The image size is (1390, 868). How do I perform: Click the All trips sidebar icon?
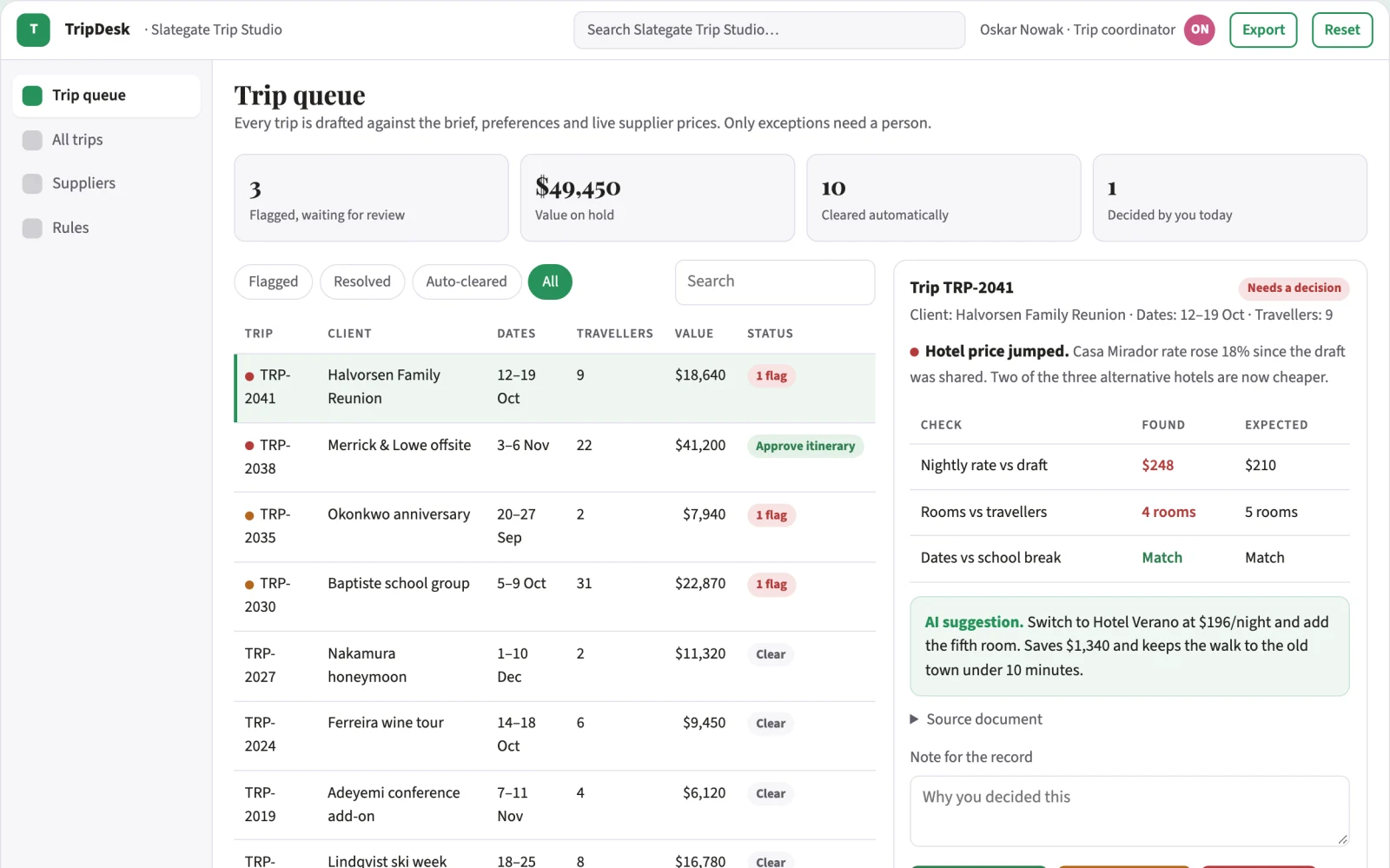point(32,140)
